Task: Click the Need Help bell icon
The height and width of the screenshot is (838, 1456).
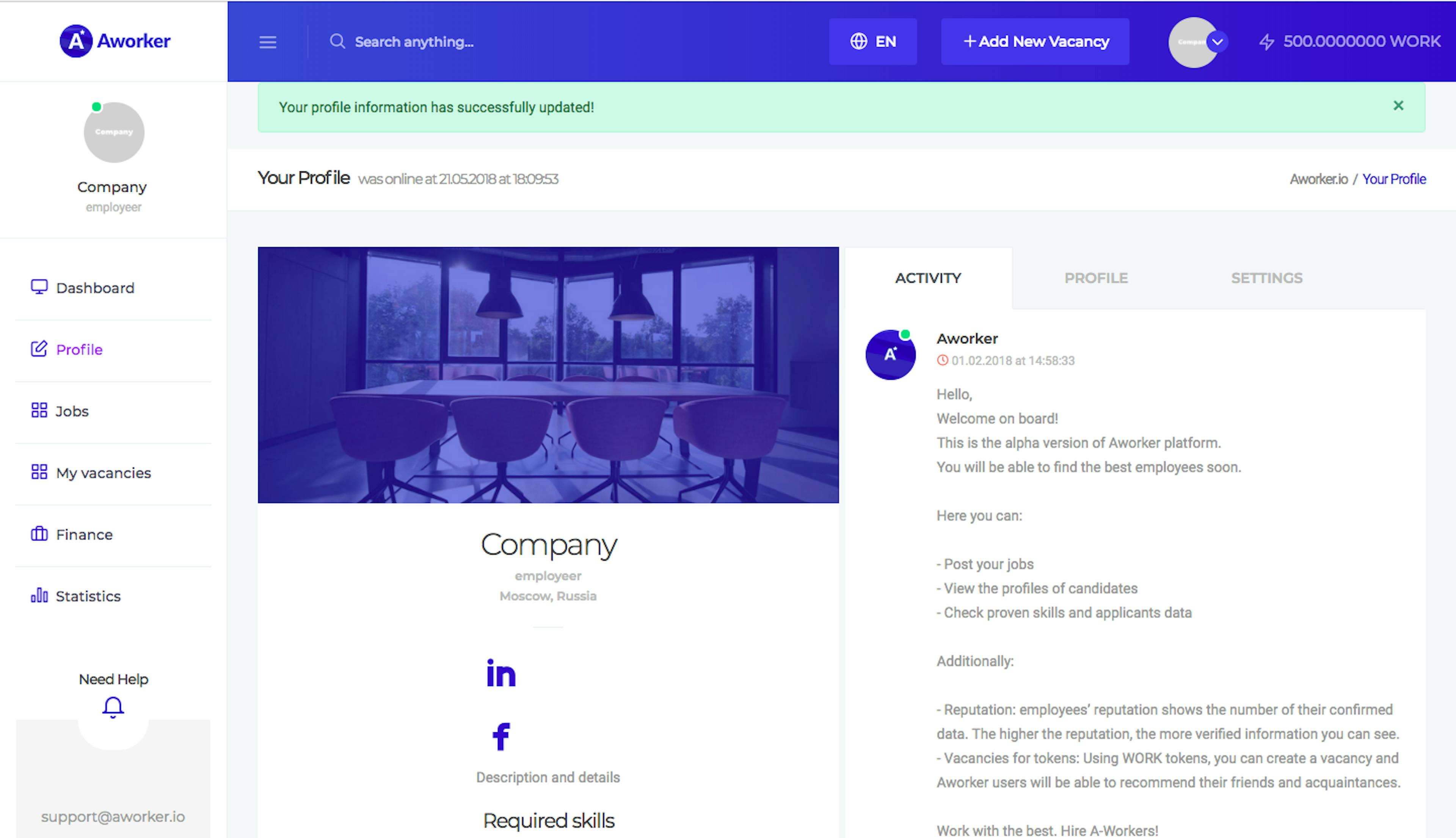Action: 113,707
